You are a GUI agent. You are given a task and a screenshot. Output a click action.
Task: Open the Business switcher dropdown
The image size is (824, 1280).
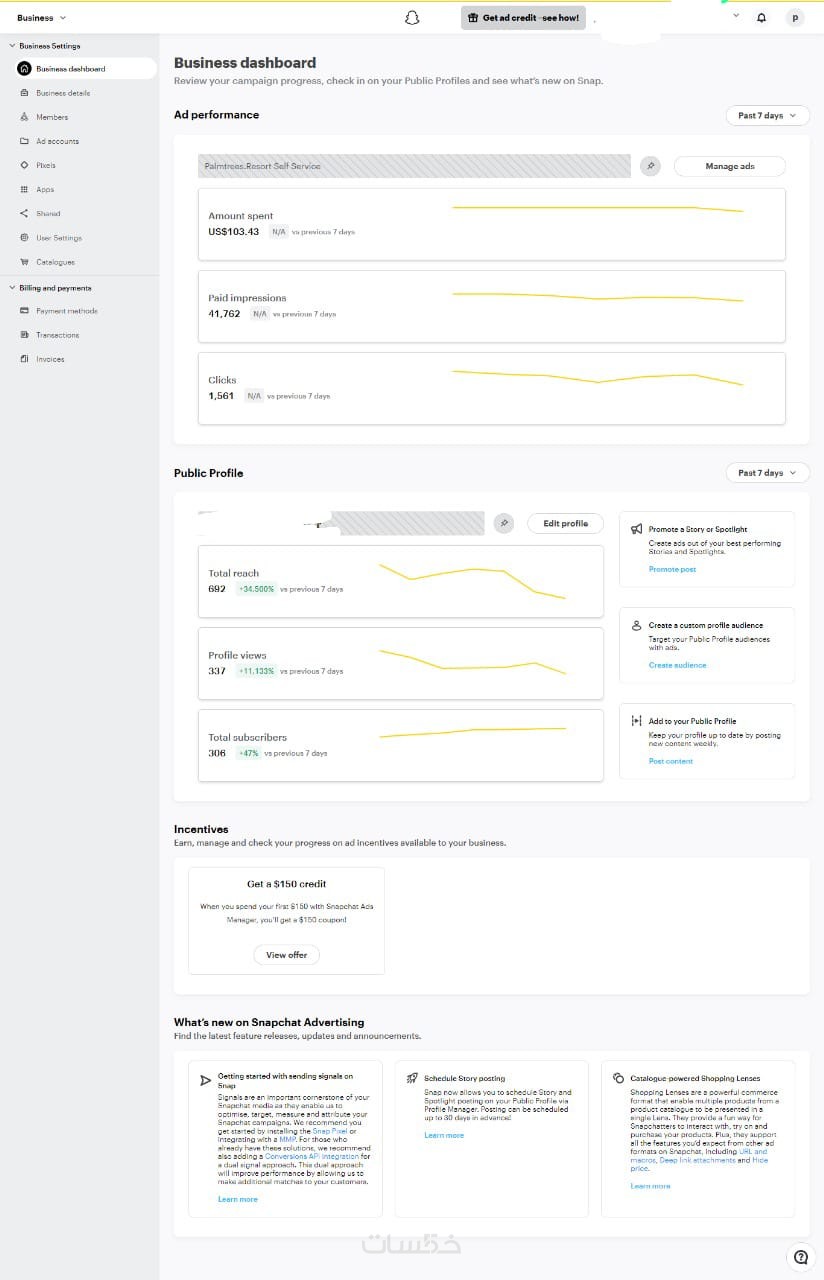coord(42,18)
